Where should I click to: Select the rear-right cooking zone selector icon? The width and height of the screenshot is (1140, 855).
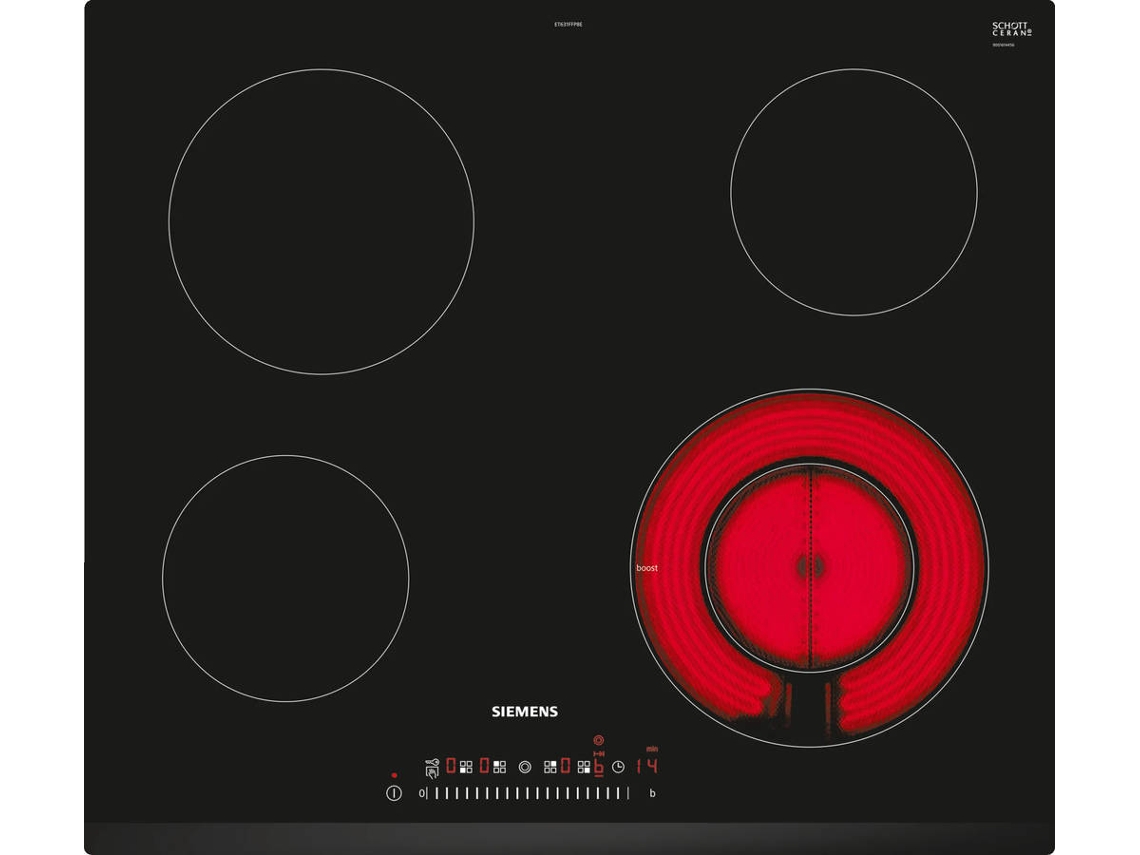point(550,767)
